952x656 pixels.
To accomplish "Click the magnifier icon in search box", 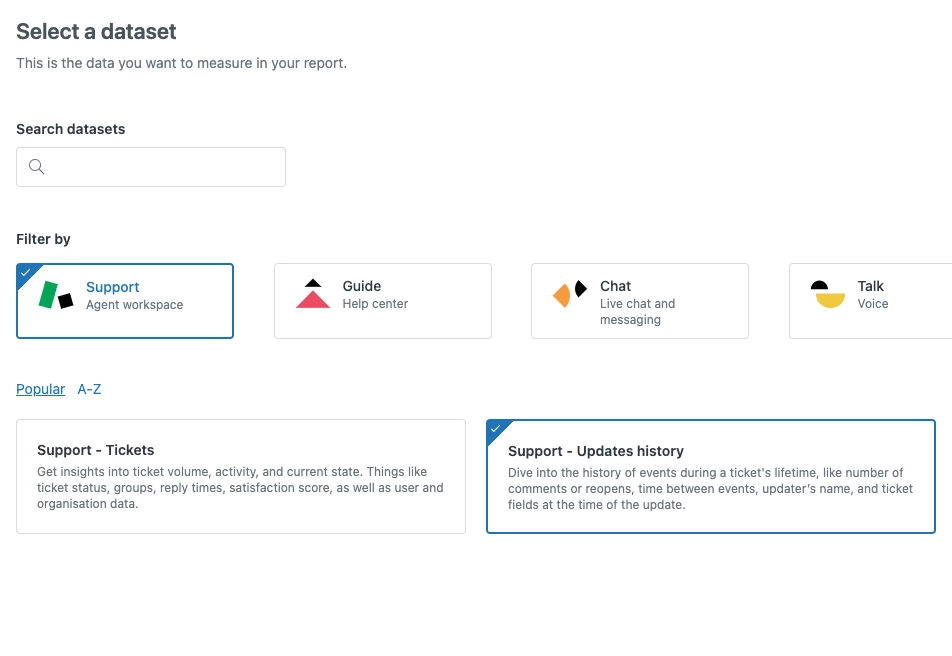I will pos(36,166).
